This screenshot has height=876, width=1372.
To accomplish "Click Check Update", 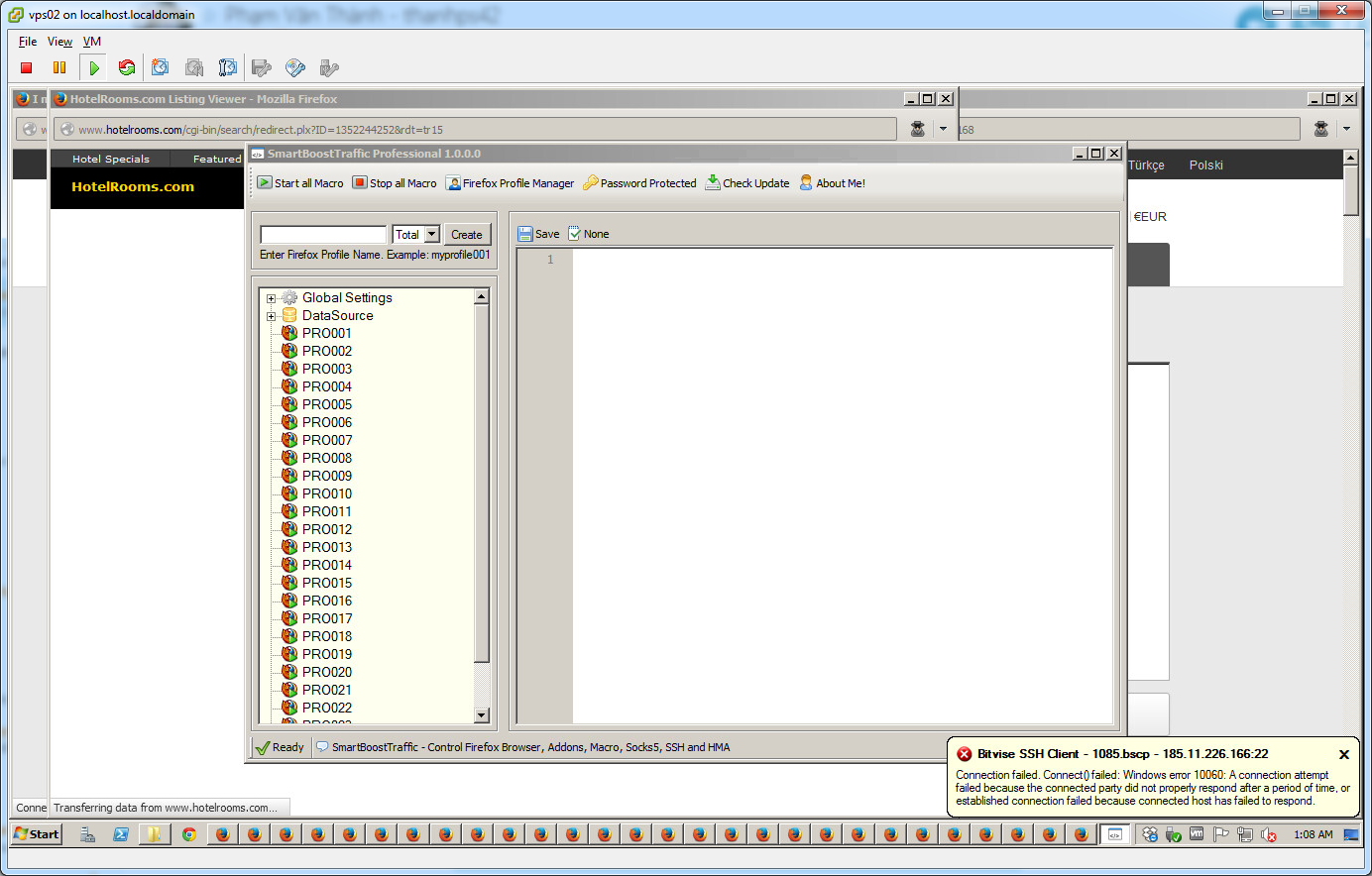I will coord(747,183).
